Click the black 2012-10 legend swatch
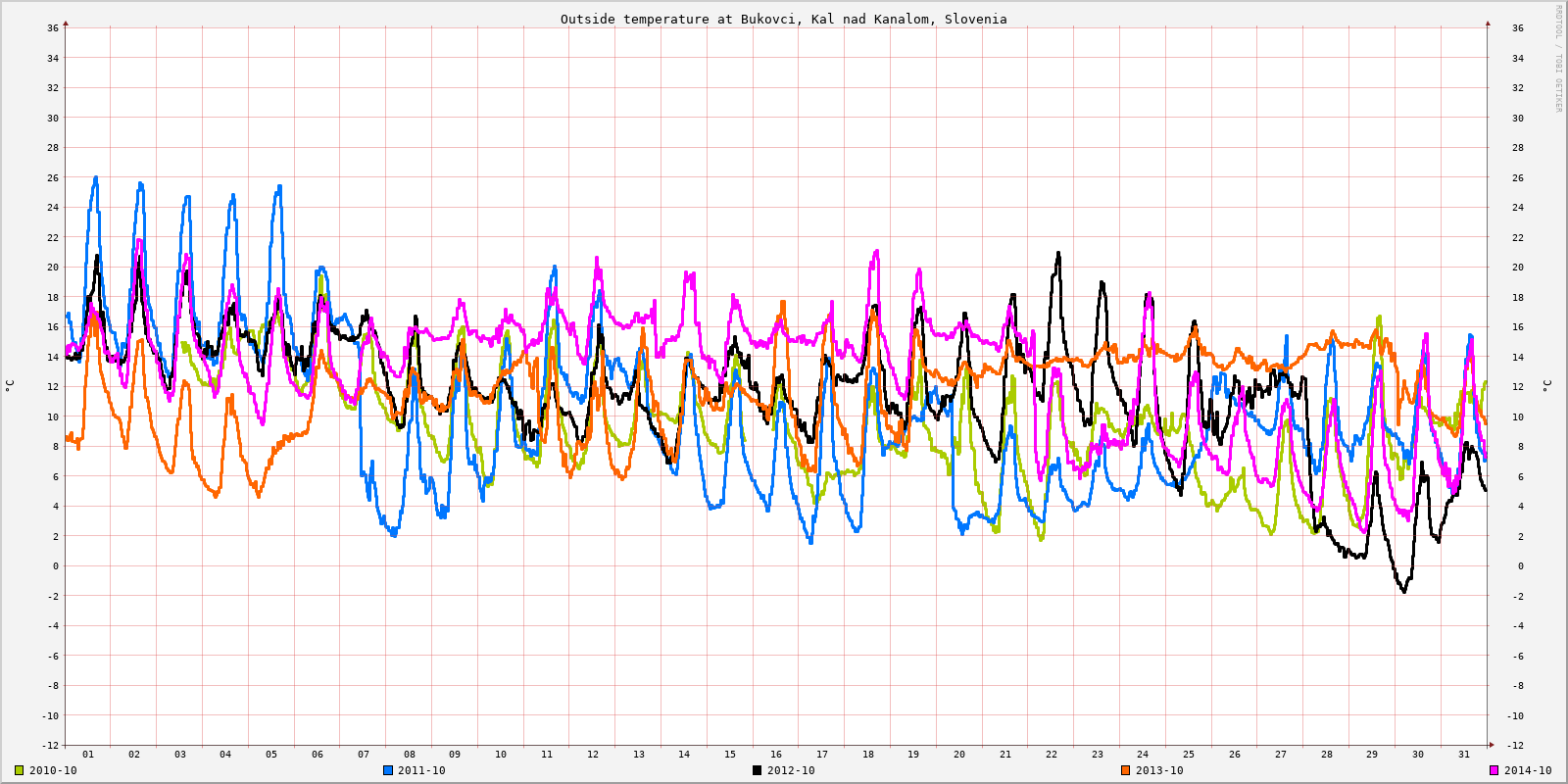The height and width of the screenshot is (784, 1568). click(x=757, y=770)
